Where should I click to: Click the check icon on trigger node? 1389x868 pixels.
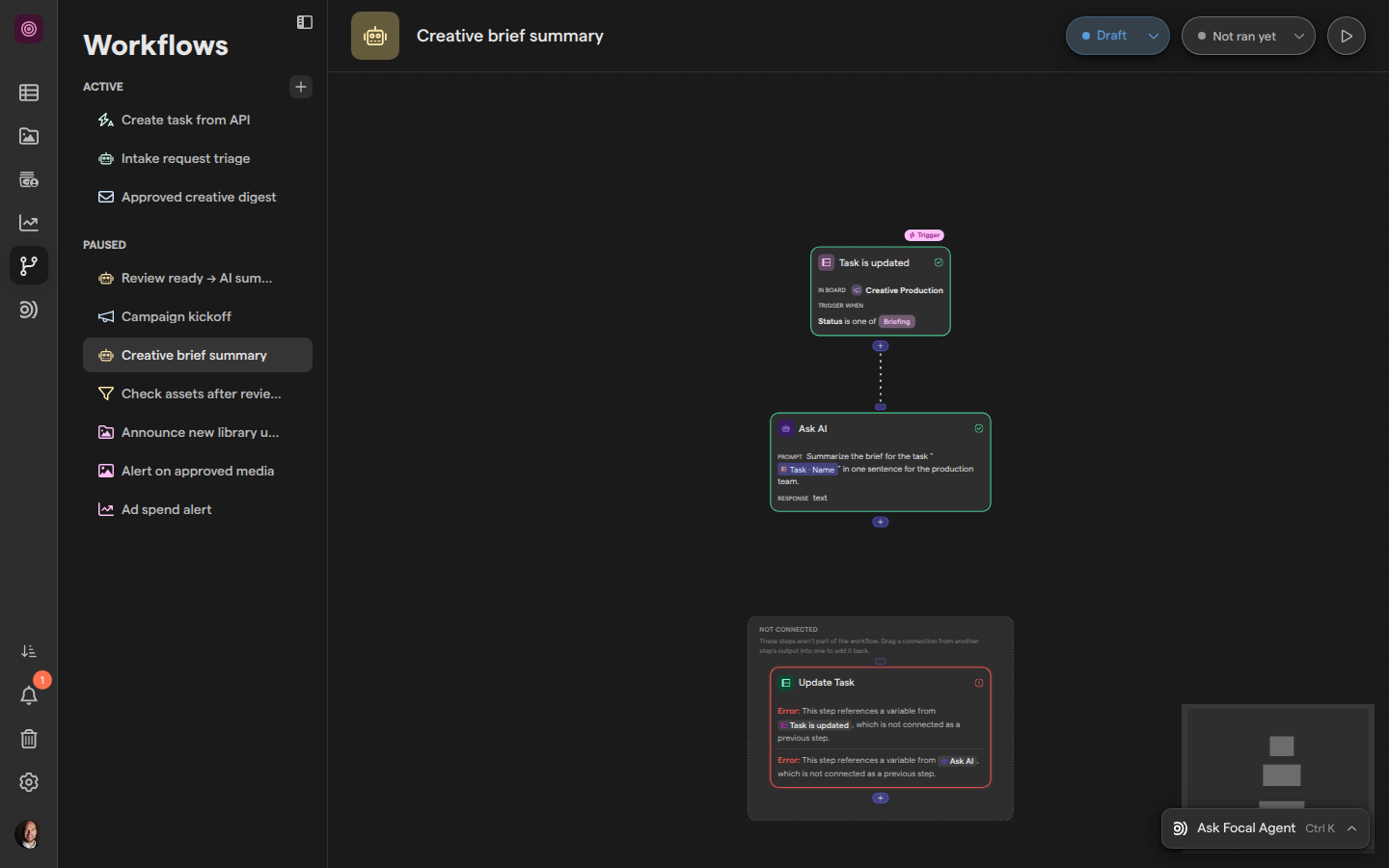point(939,262)
